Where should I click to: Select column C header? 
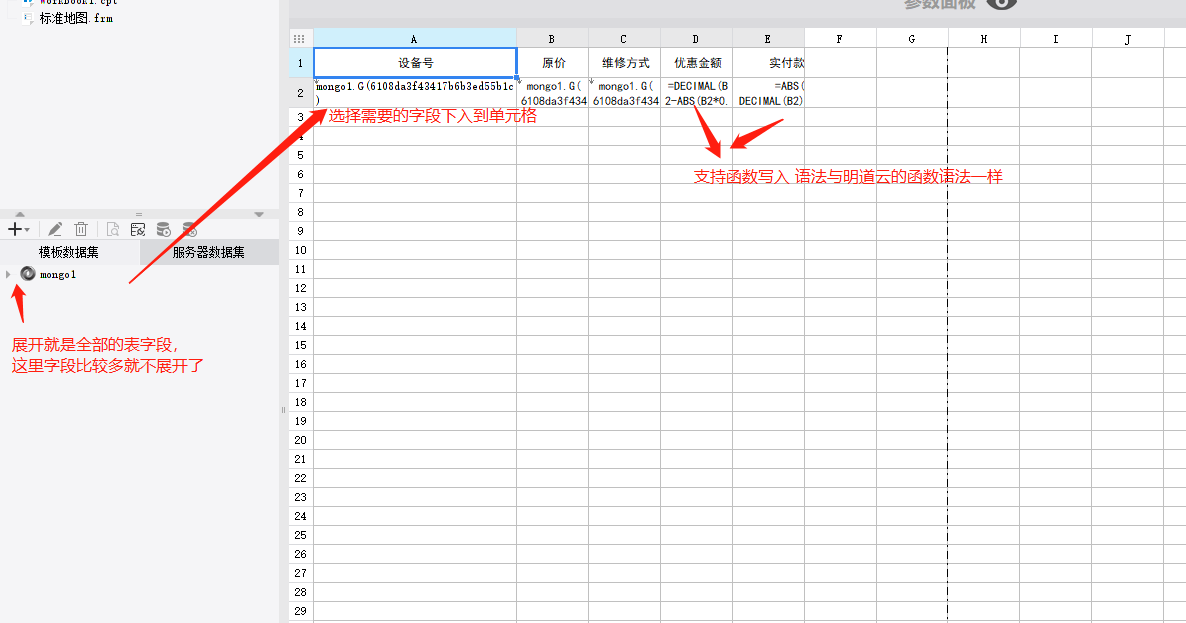click(x=624, y=39)
